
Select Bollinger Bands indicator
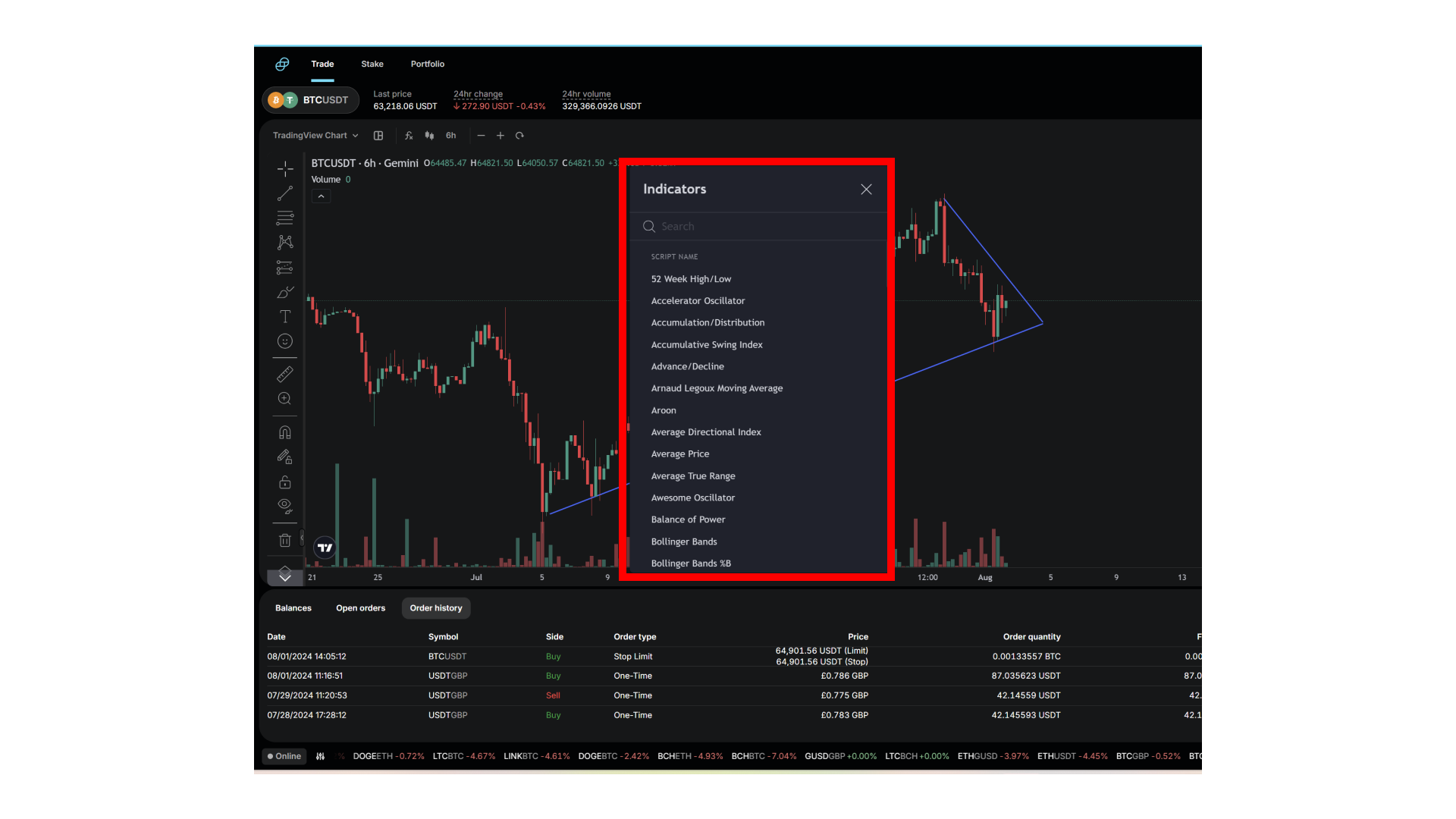point(683,541)
